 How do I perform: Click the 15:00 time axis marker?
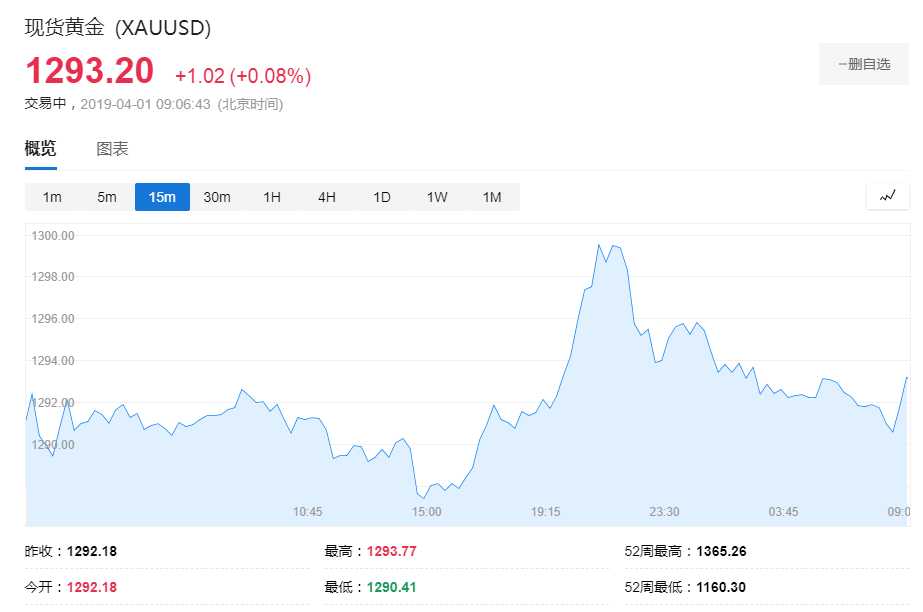pyautogui.click(x=426, y=511)
